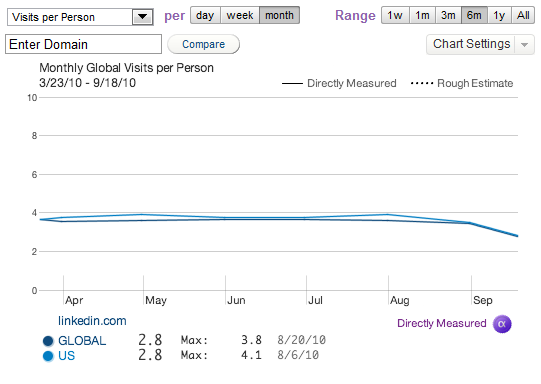This screenshot has width=541, height=384.
Task: Set range to 1w
Action: (x=395, y=15)
